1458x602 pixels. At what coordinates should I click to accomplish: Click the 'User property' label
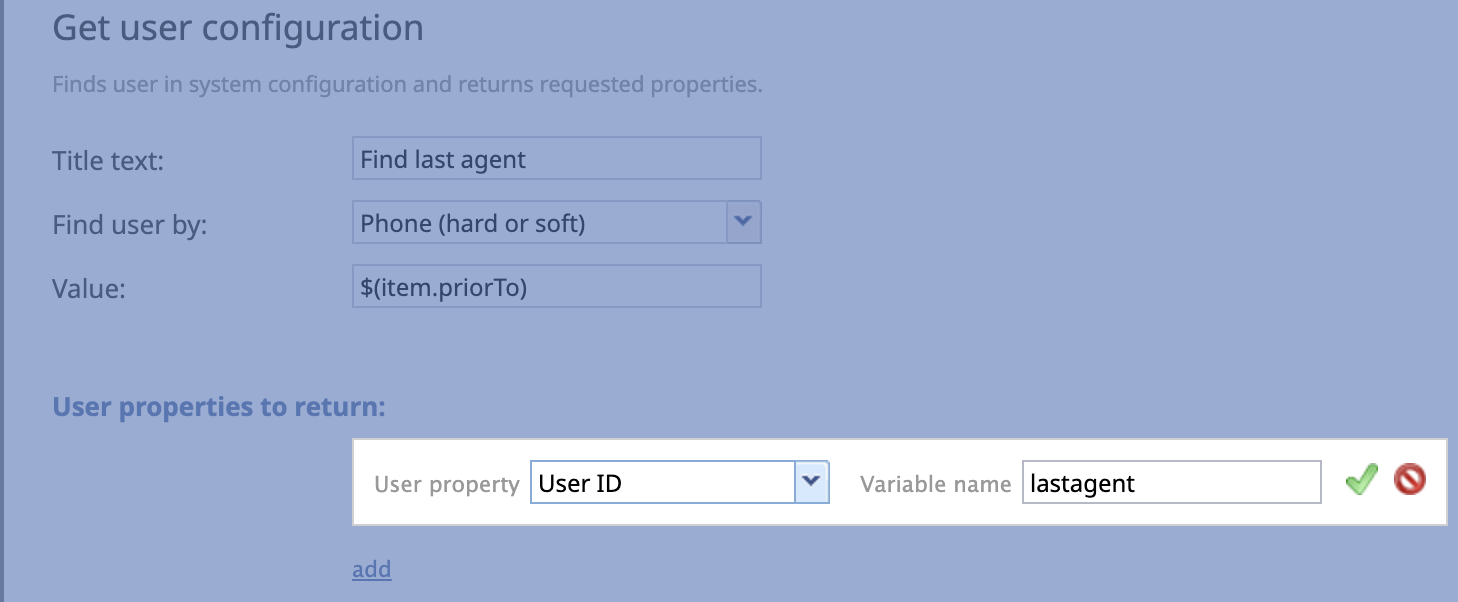pos(446,484)
